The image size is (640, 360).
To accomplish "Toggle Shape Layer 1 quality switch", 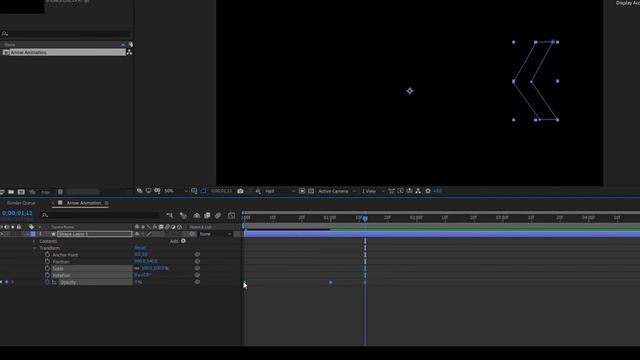I will pos(149,234).
